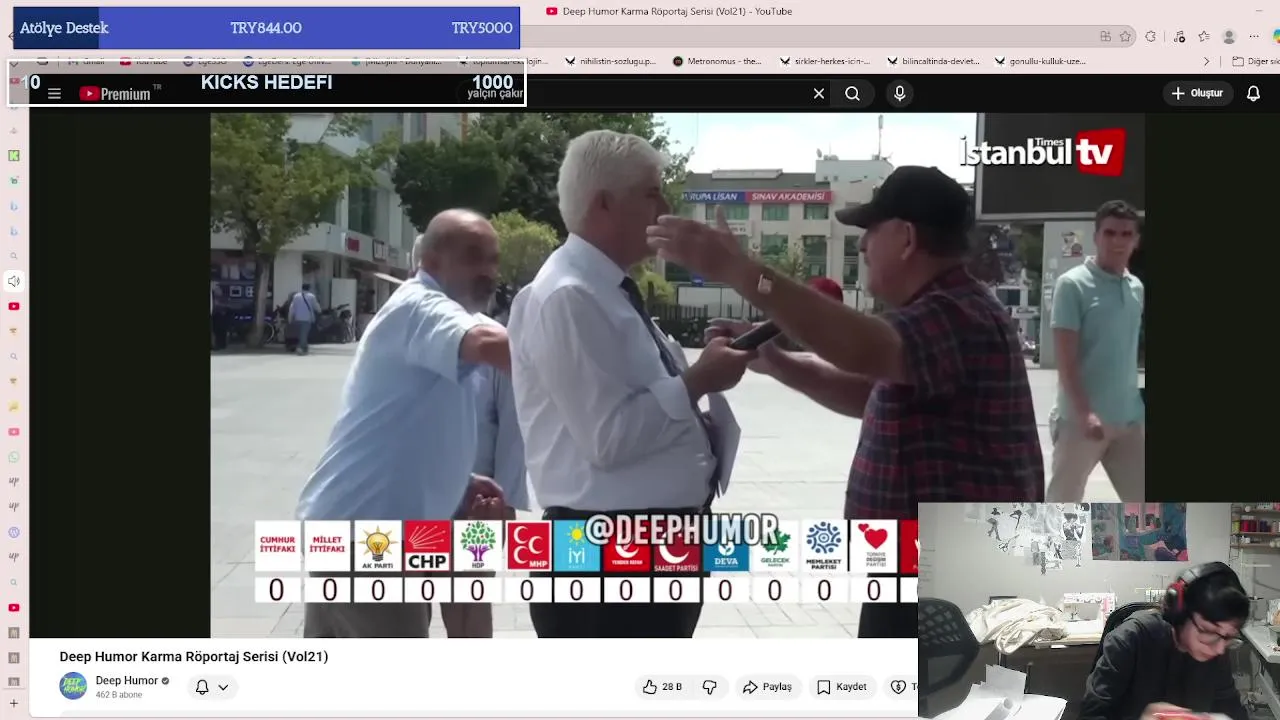This screenshot has width=1280, height=720.
Task: Open browser settings three-dots menu
Action: click(1254, 36)
